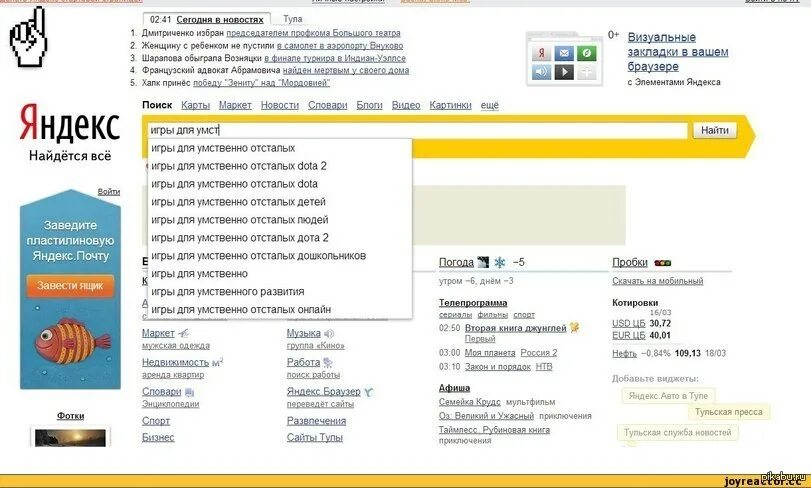The width and height of the screenshot is (811, 488).
Task: Open news about председателем профкома Большого театра
Action: coord(313,33)
